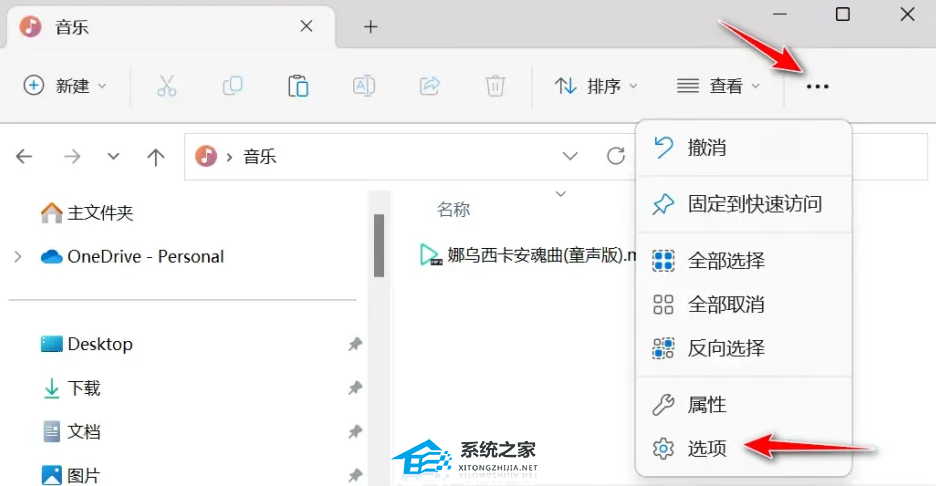Click the Delete trash bin icon
This screenshot has height=486, width=936.
click(495, 86)
